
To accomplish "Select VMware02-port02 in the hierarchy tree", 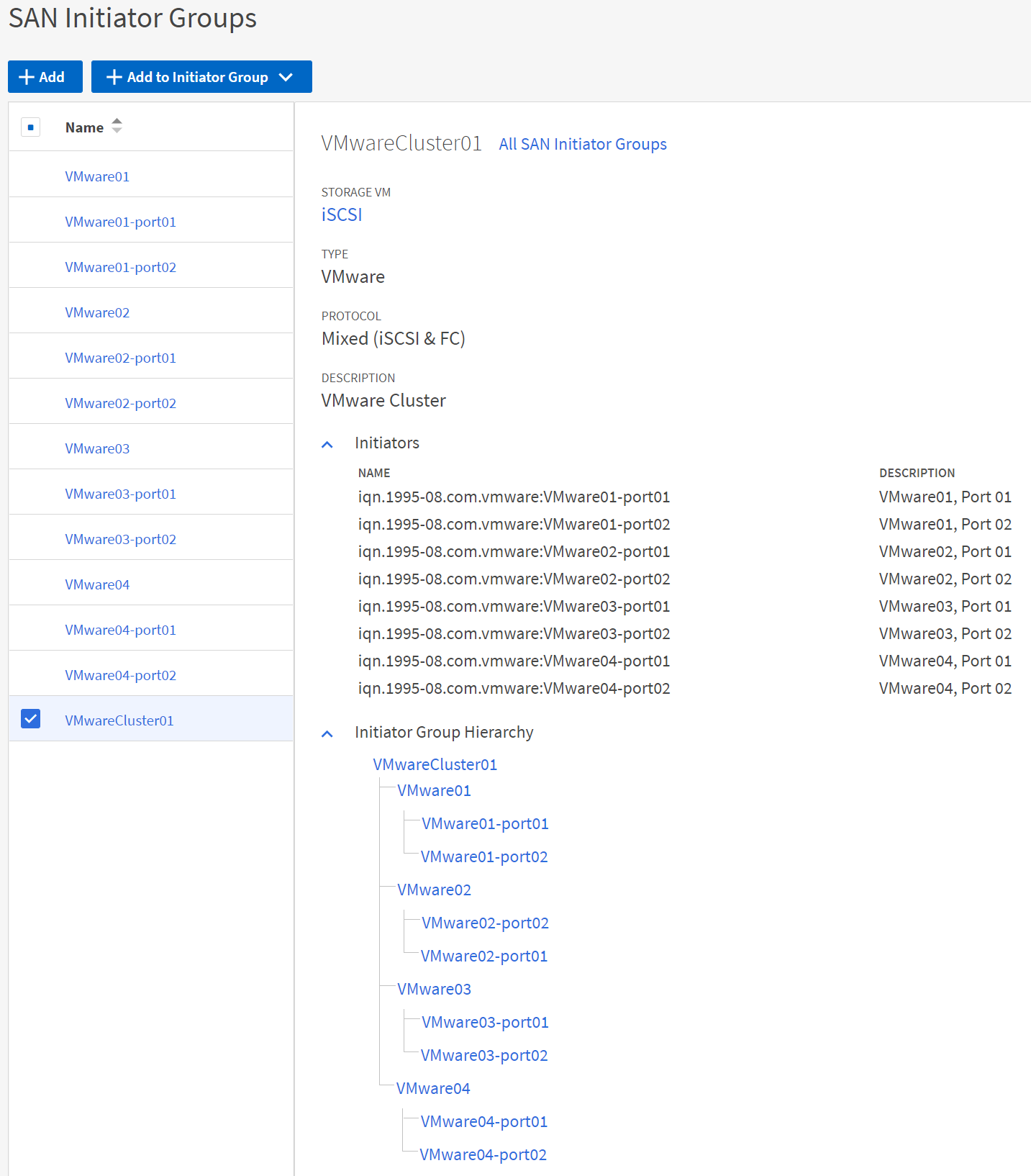I will pyautogui.click(x=485, y=923).
